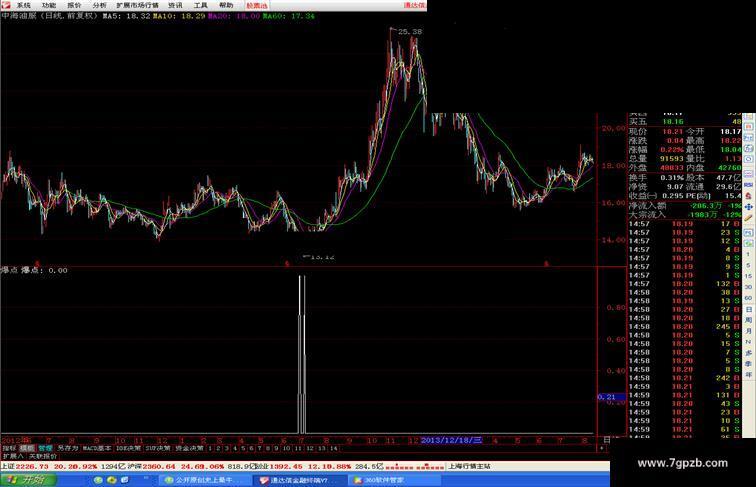Switch to 公开原创史上最牛 taskbar window
The height and width of the screenshot is (487, 756).
[x=204, y=480]
